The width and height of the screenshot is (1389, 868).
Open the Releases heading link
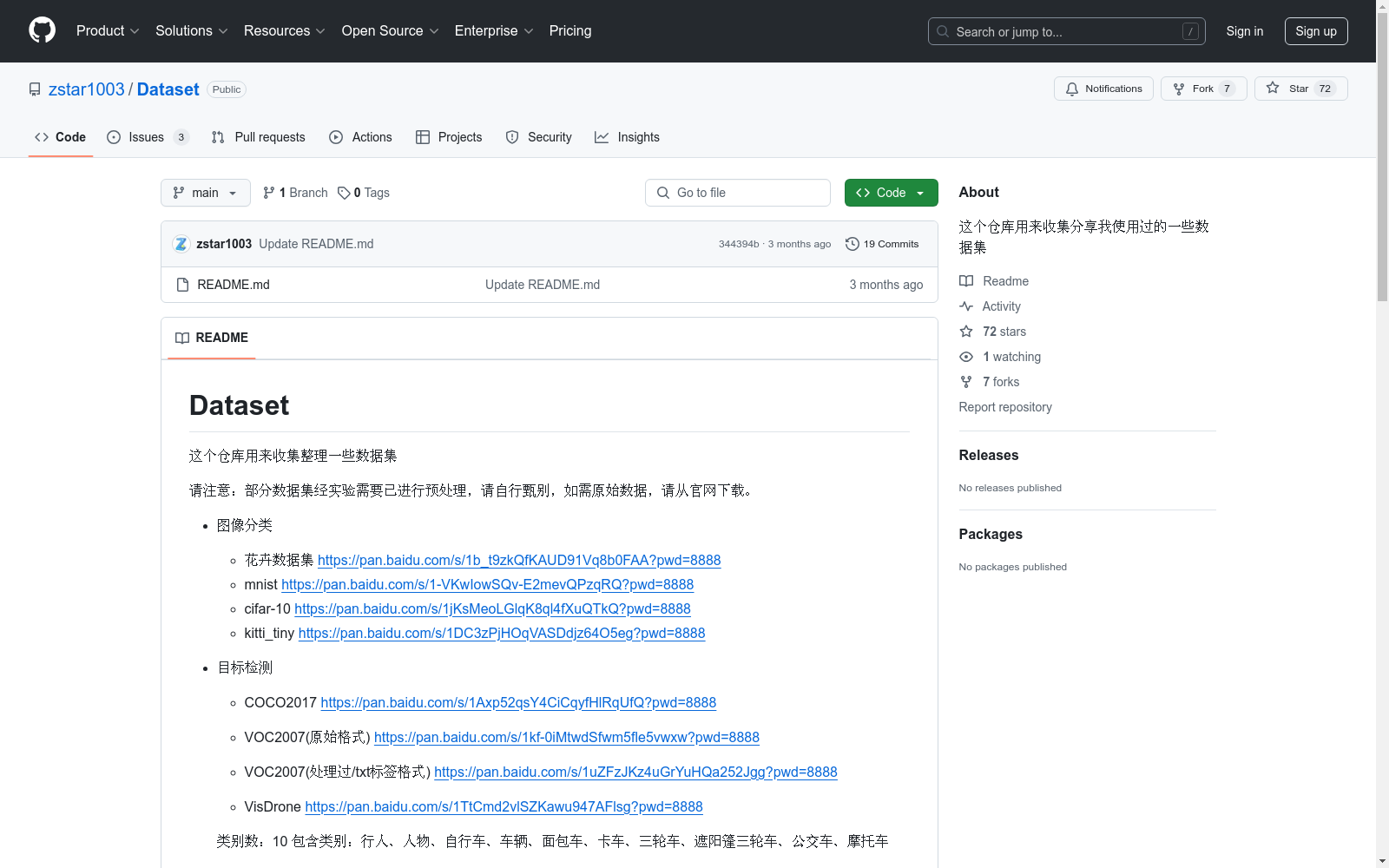tap(989, 455)
